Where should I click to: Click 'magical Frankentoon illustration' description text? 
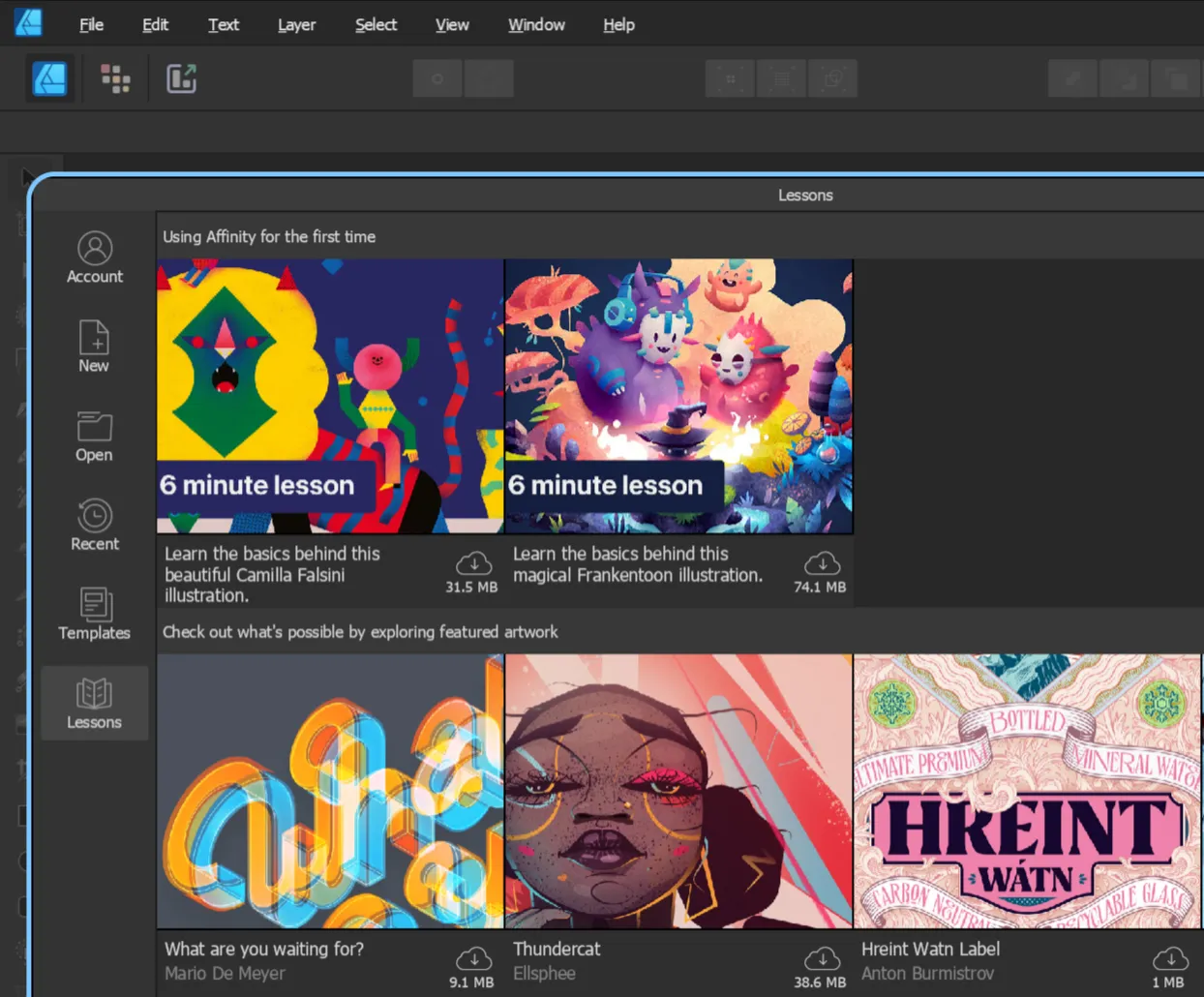coord(638,575)
